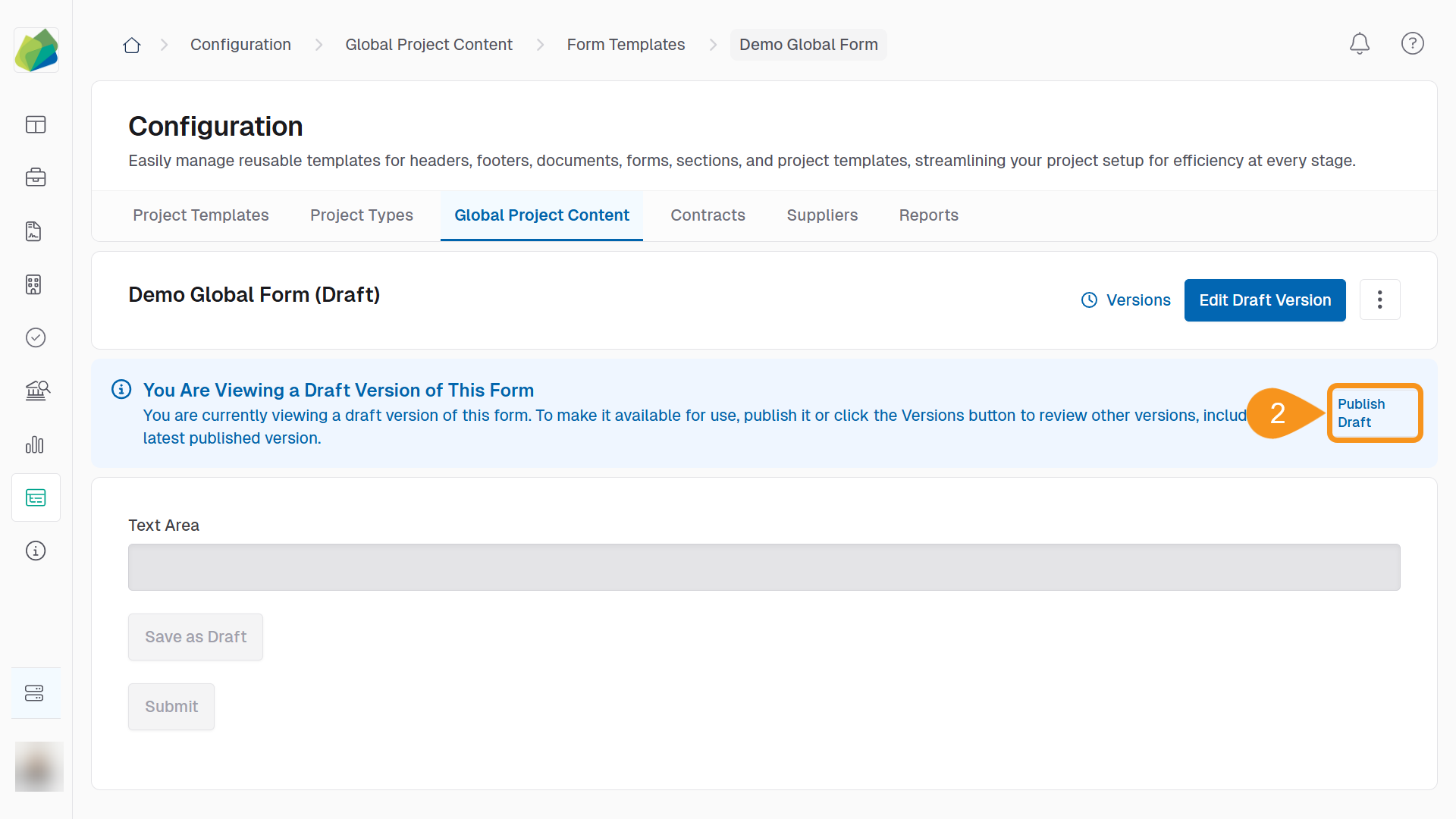Select the Contracts tab
The height and width of the screenshot is (819, 1456).
click(708, 215)
